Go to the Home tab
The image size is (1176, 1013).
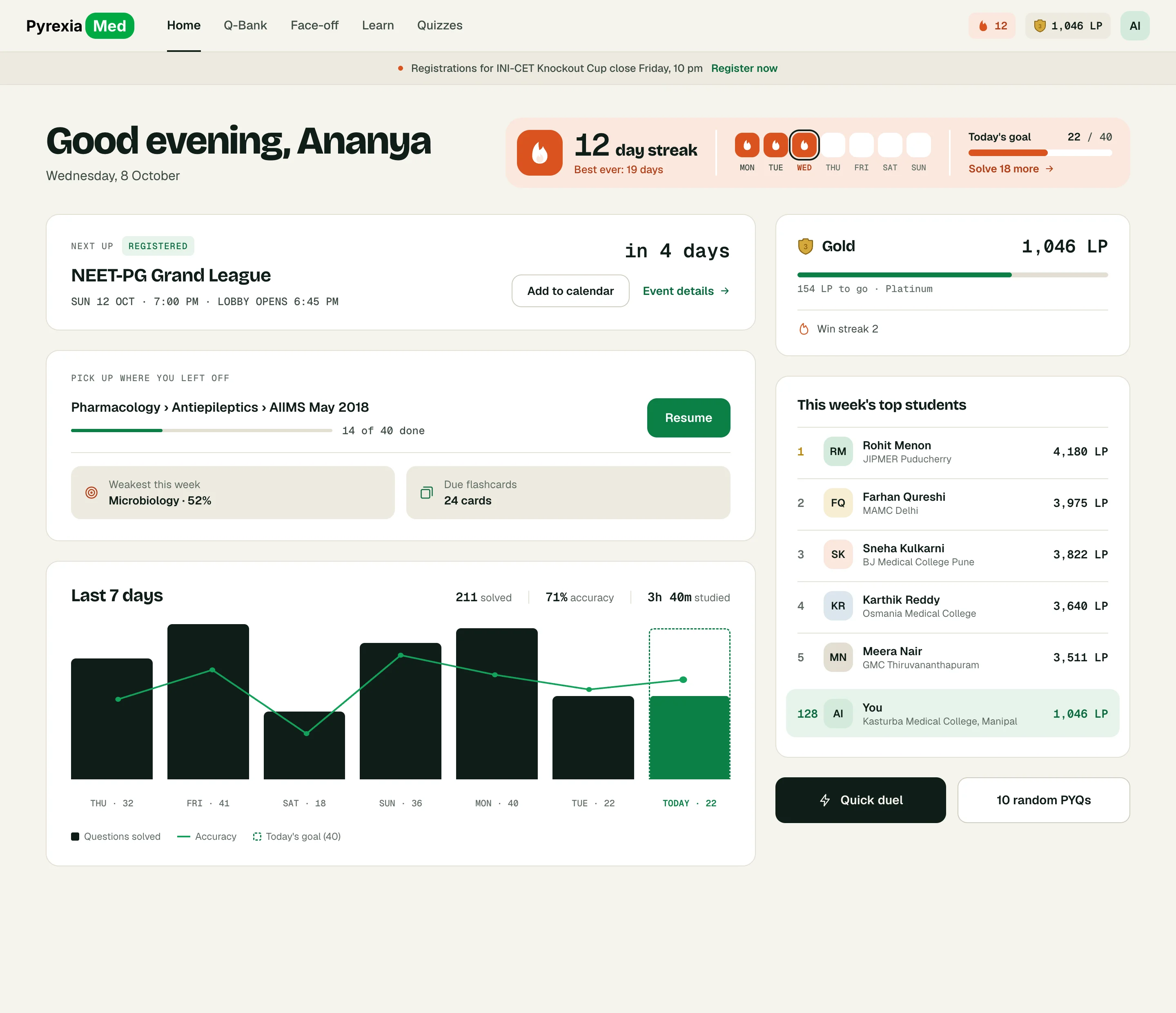point(183,26)
